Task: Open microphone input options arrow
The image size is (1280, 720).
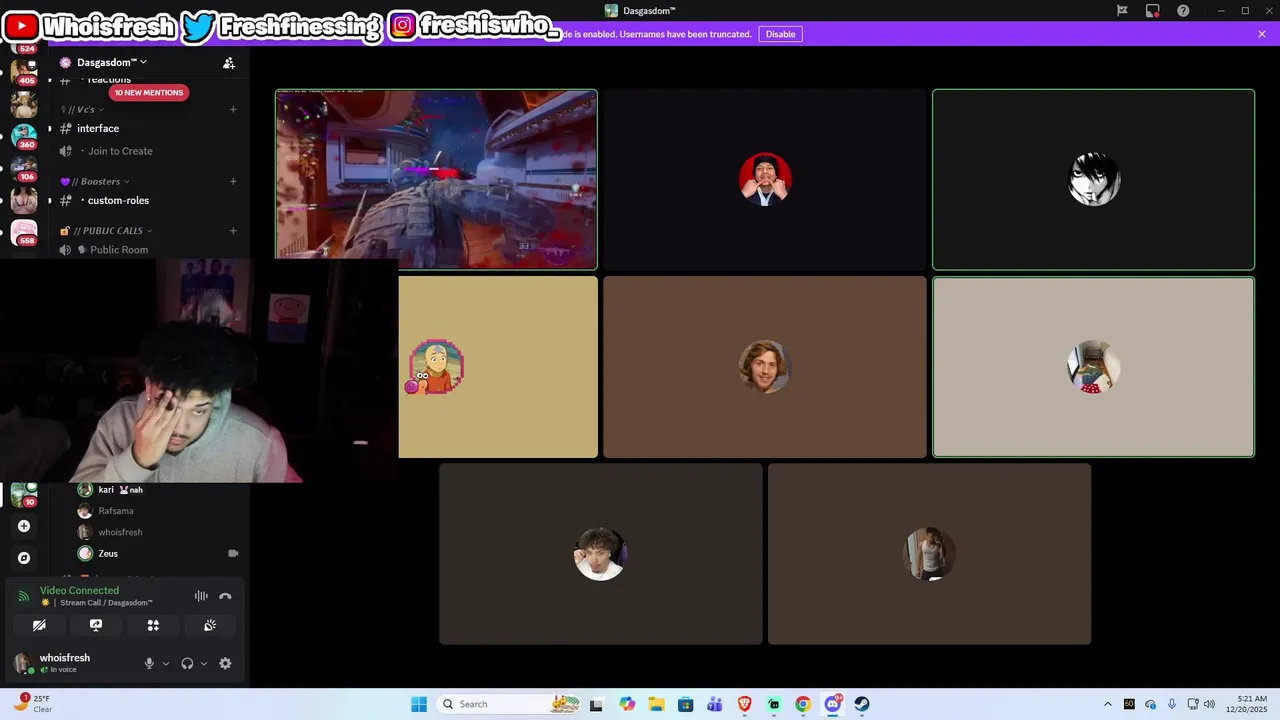Action: coord(166,663)
